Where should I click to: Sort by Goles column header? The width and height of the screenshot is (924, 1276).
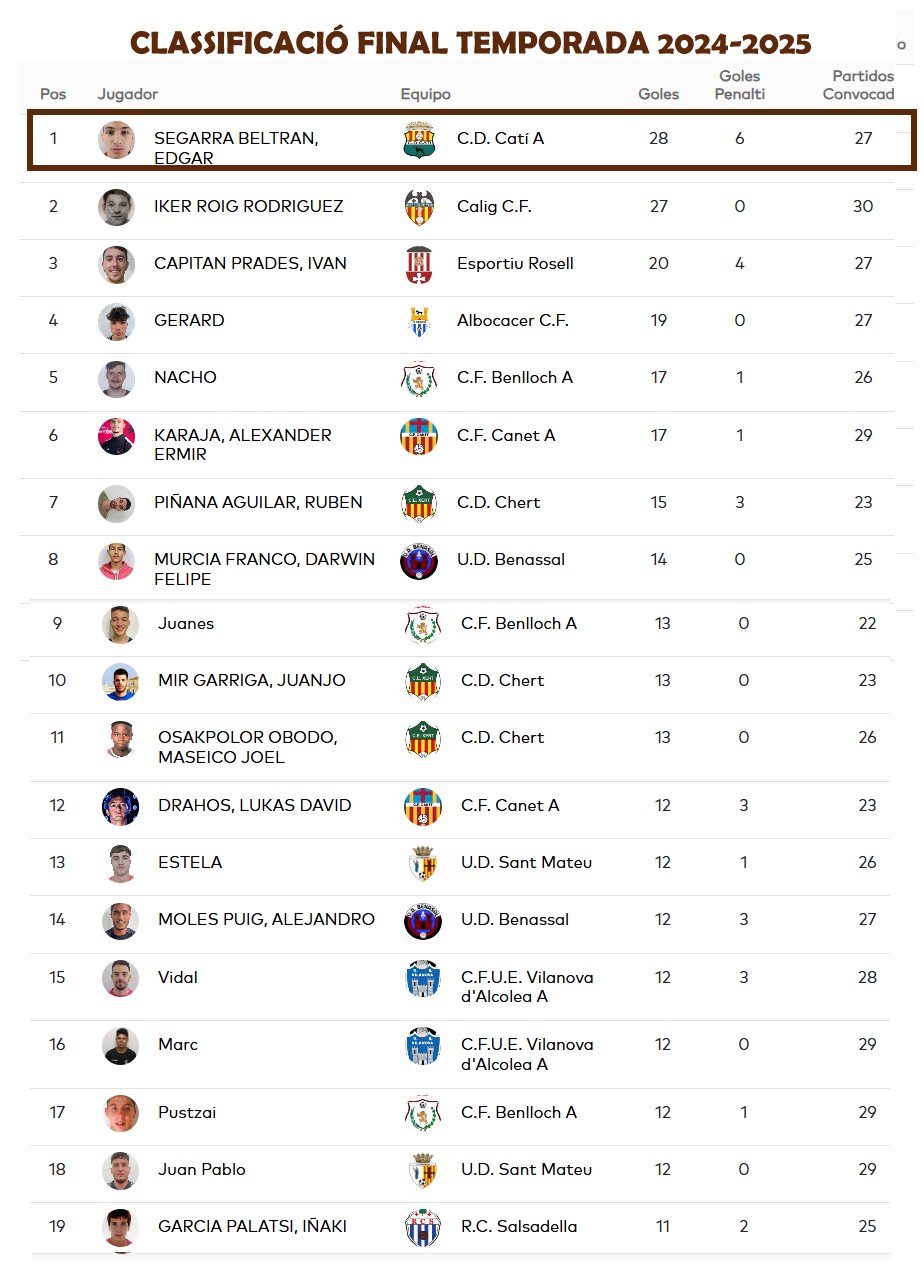[x=659, y=94]
